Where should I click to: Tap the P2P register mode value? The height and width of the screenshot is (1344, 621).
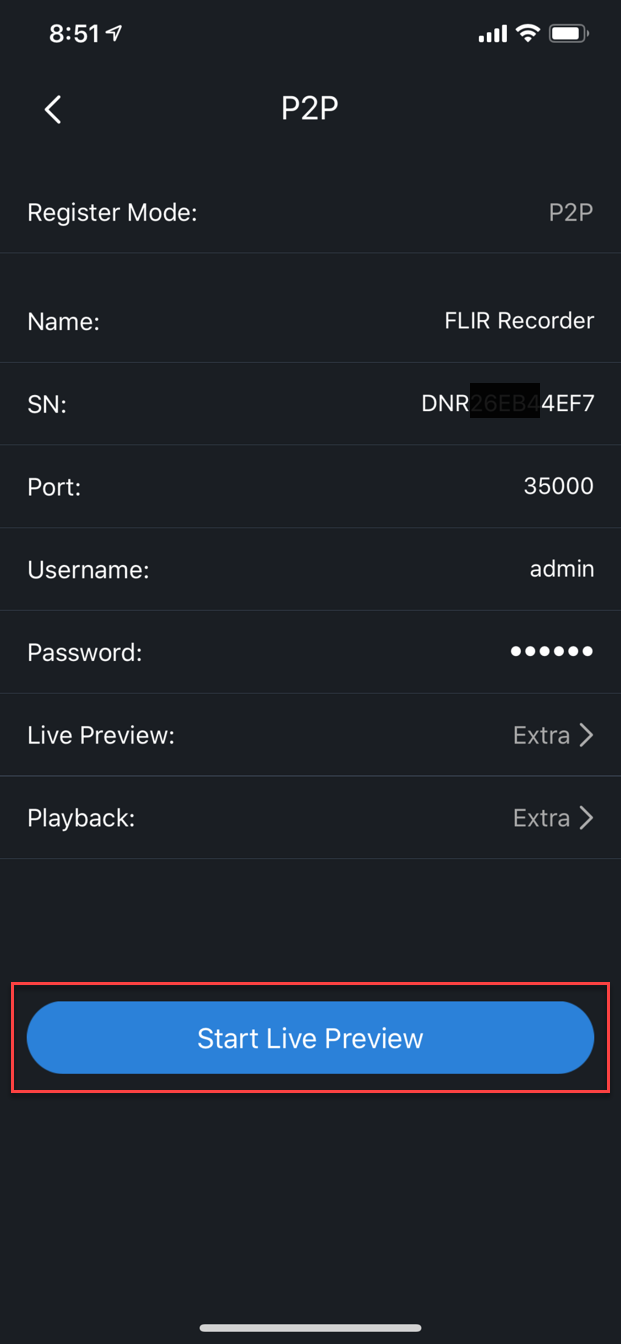(571, 212)
